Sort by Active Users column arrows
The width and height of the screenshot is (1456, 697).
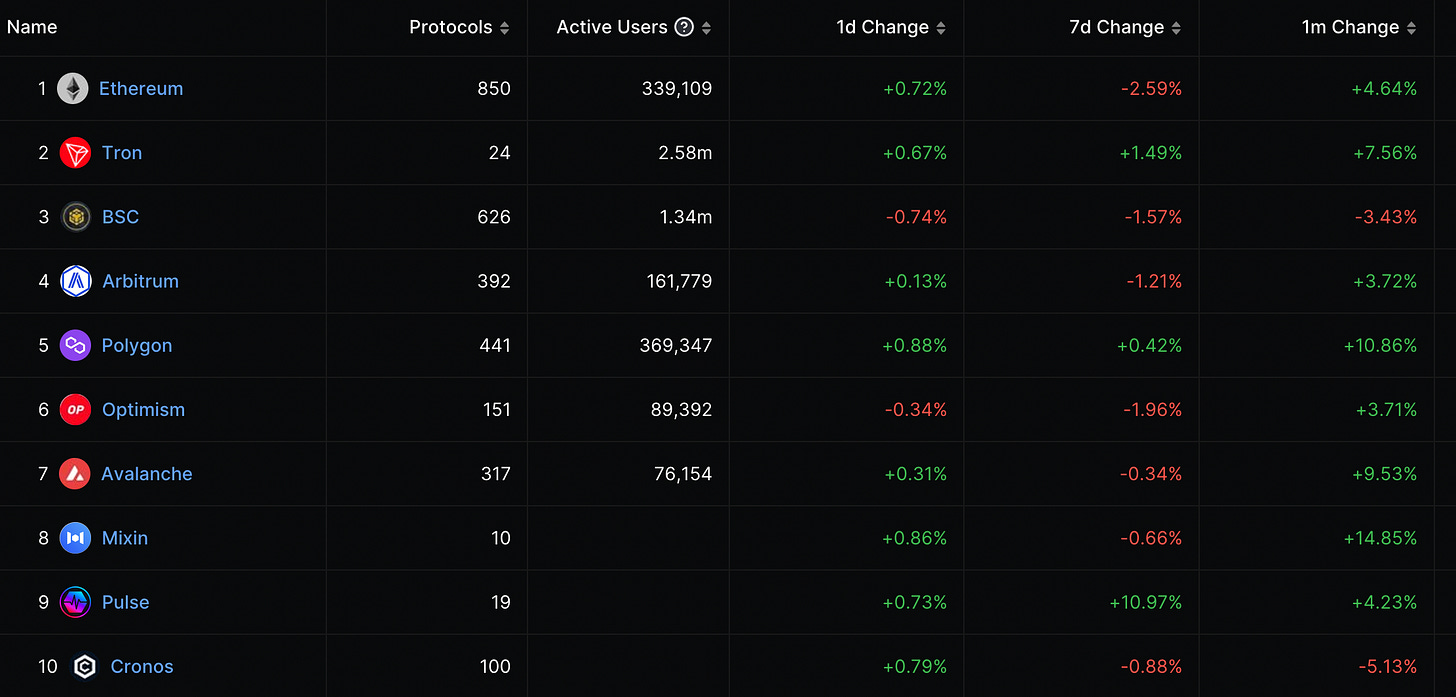coord(707,28)
